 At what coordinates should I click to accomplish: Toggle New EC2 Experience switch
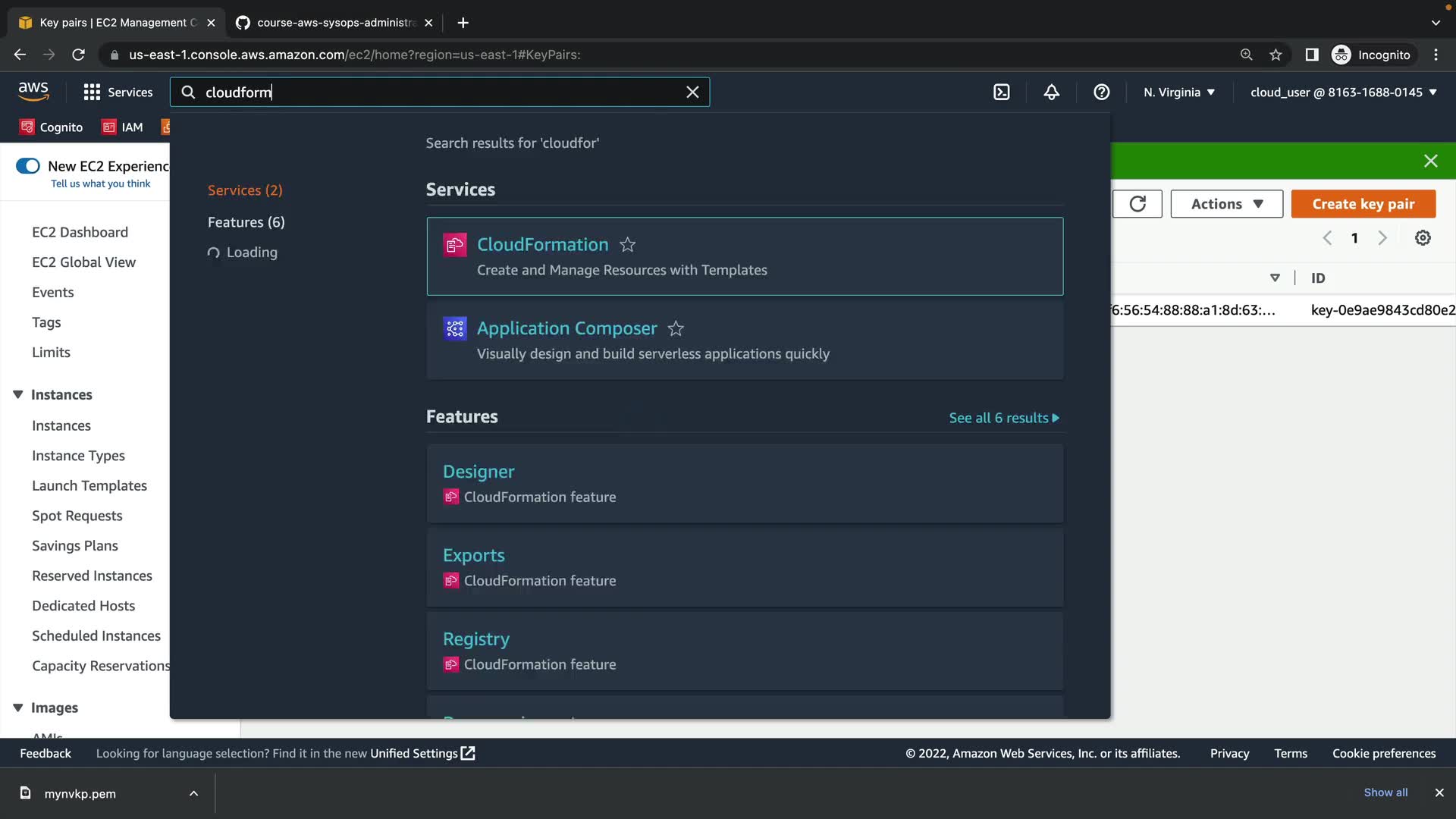(x=28, y=166)
